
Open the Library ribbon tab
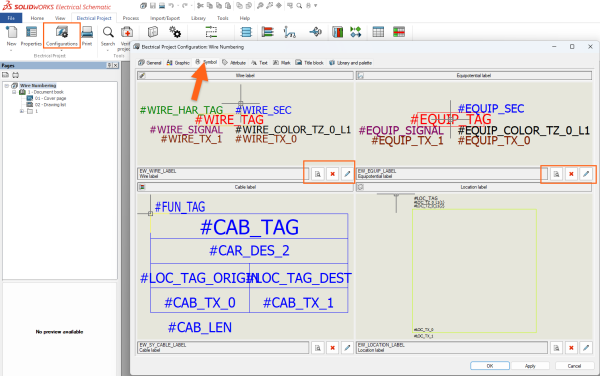coord(198,18)
